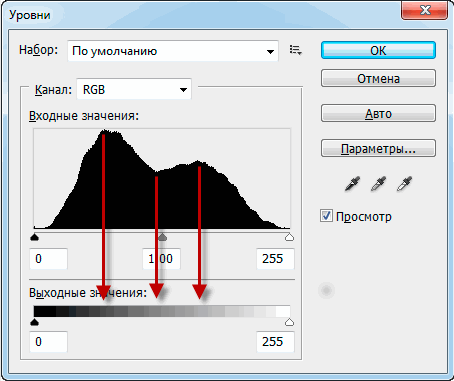Focus the input highlights field showing 255

click(275, 259)
